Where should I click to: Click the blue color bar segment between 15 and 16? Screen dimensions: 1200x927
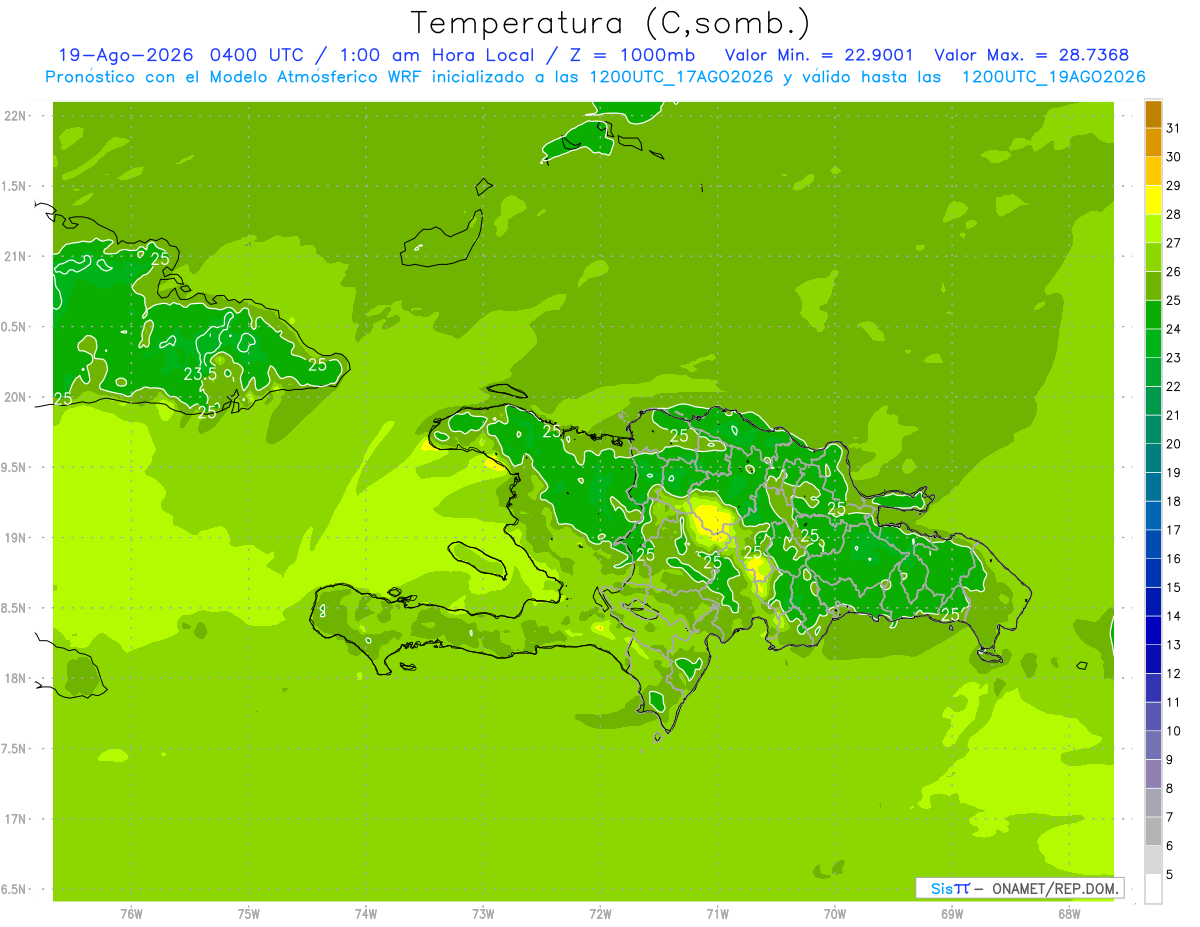click(x=1153, y=573)
